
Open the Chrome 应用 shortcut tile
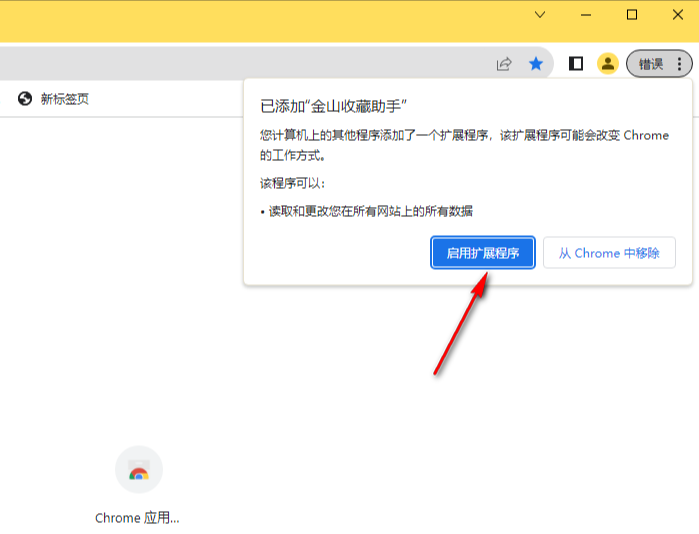[139, 469]
